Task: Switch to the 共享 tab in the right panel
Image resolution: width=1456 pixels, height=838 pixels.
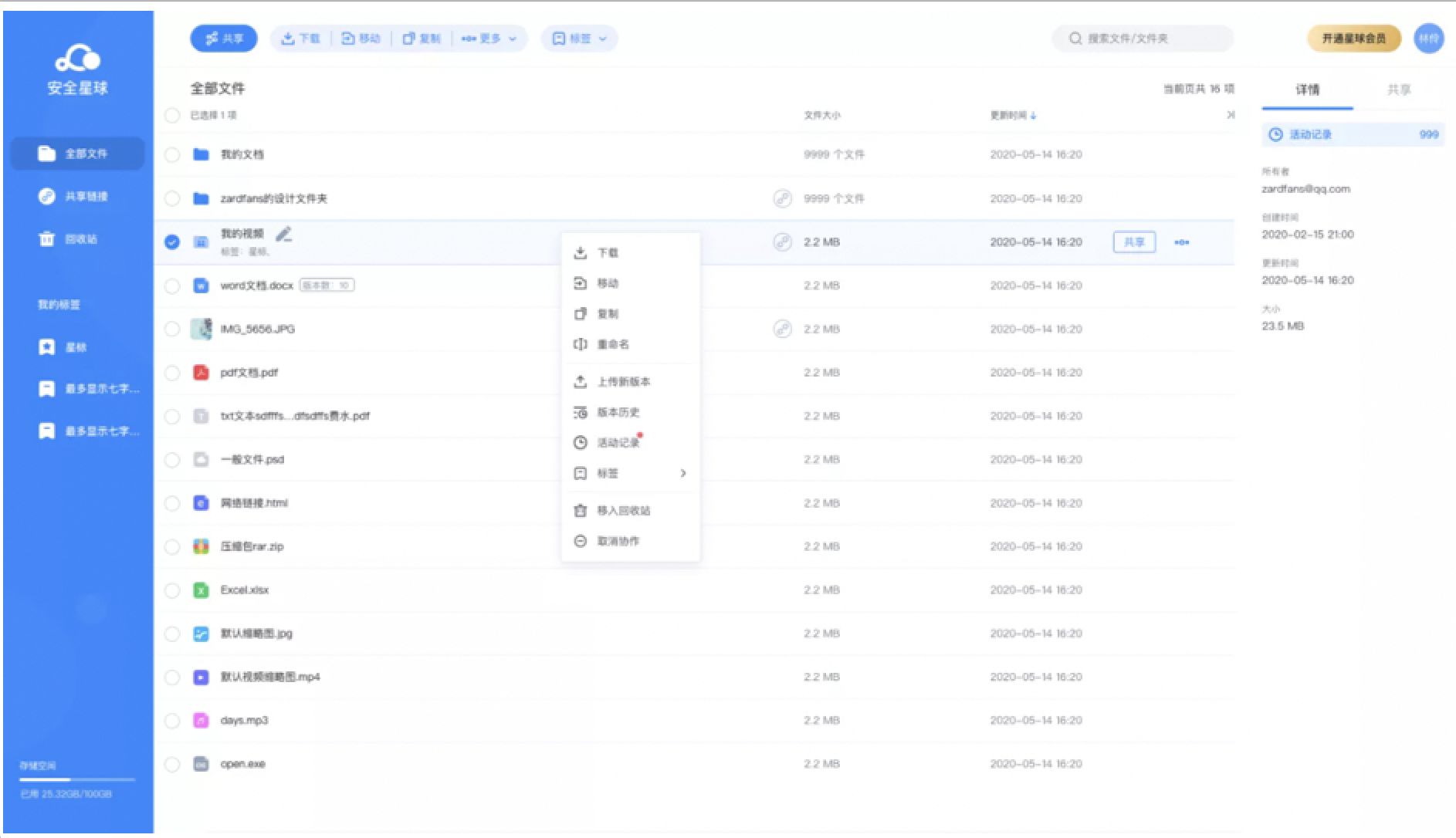Action: point(1398,90)
